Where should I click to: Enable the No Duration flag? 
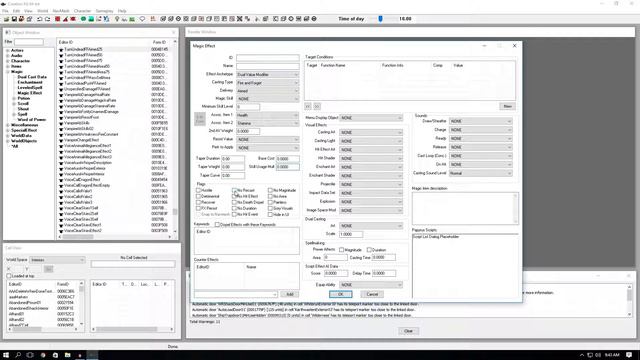coord(235,208)
